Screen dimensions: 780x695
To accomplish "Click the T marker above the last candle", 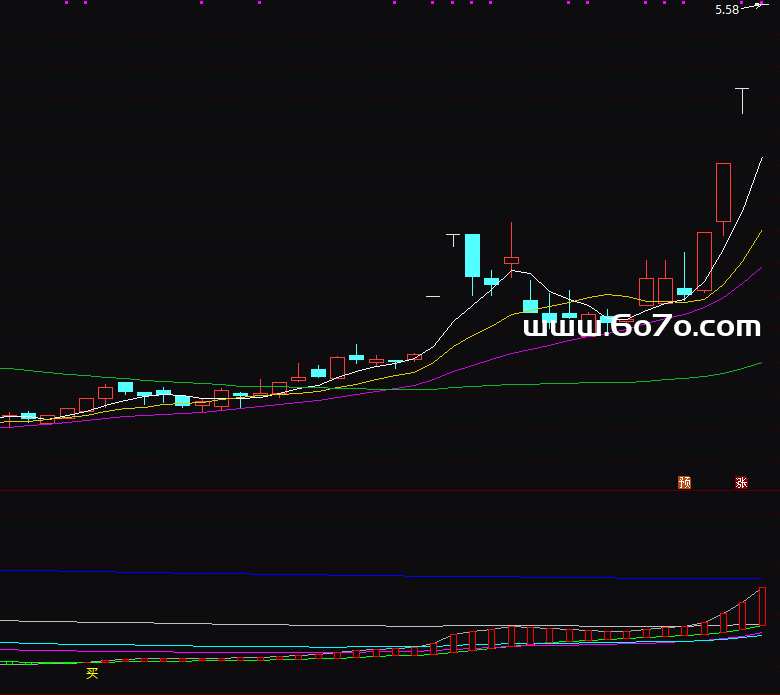I will tap(742, 100).
